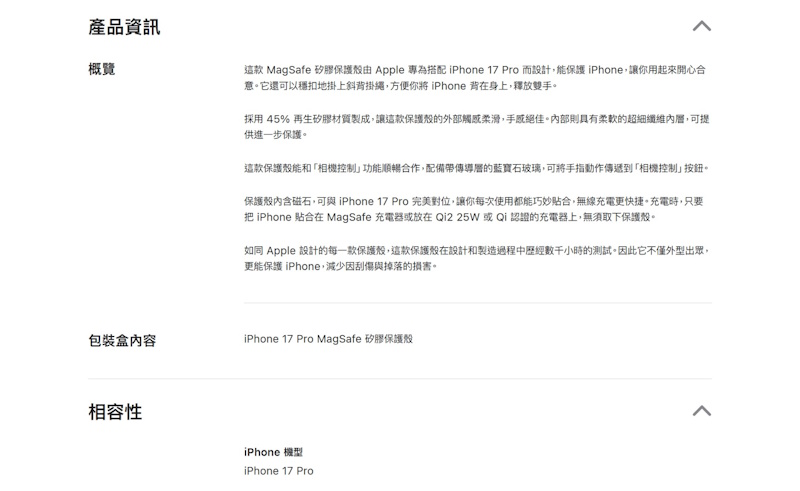Click the paragraph beginning 這款保護殼能和「相機控制」
Image resolution: width=800 pixels, height=491 pixels.
(476, 168)
